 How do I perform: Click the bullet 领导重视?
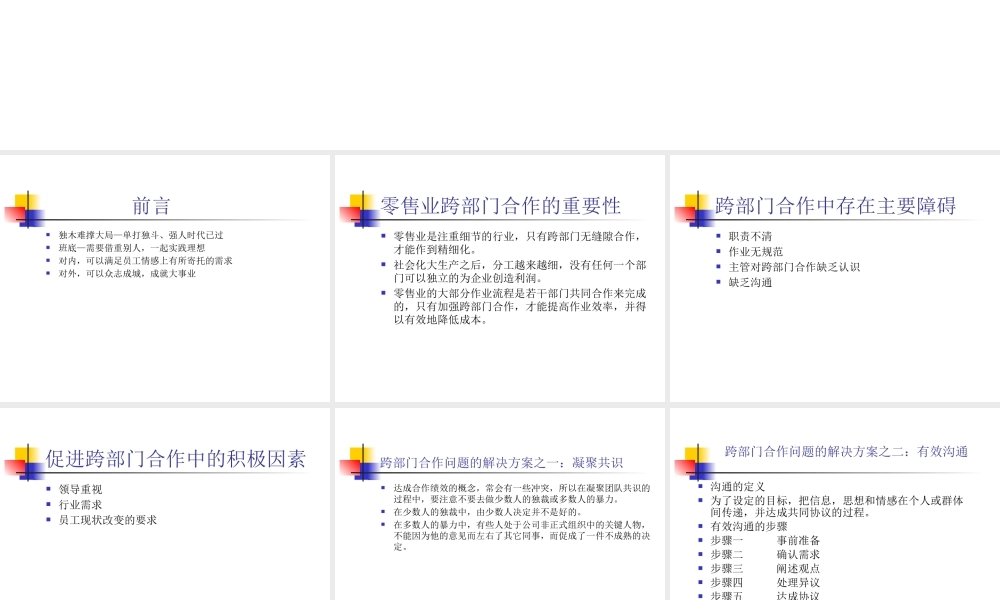[80, 489]
